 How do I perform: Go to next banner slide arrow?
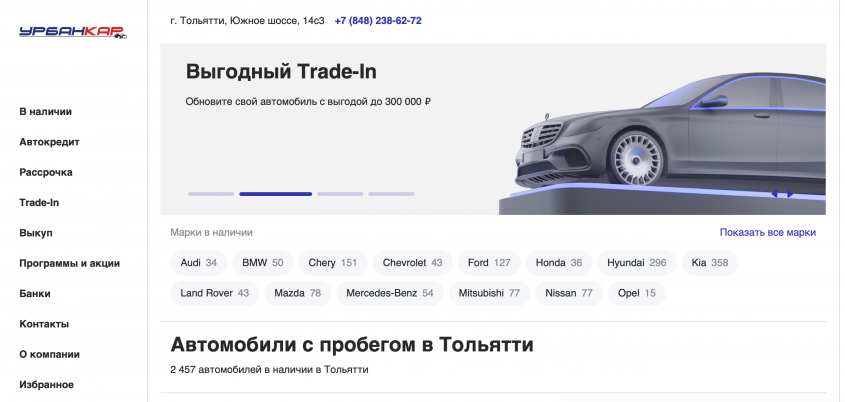790,194
